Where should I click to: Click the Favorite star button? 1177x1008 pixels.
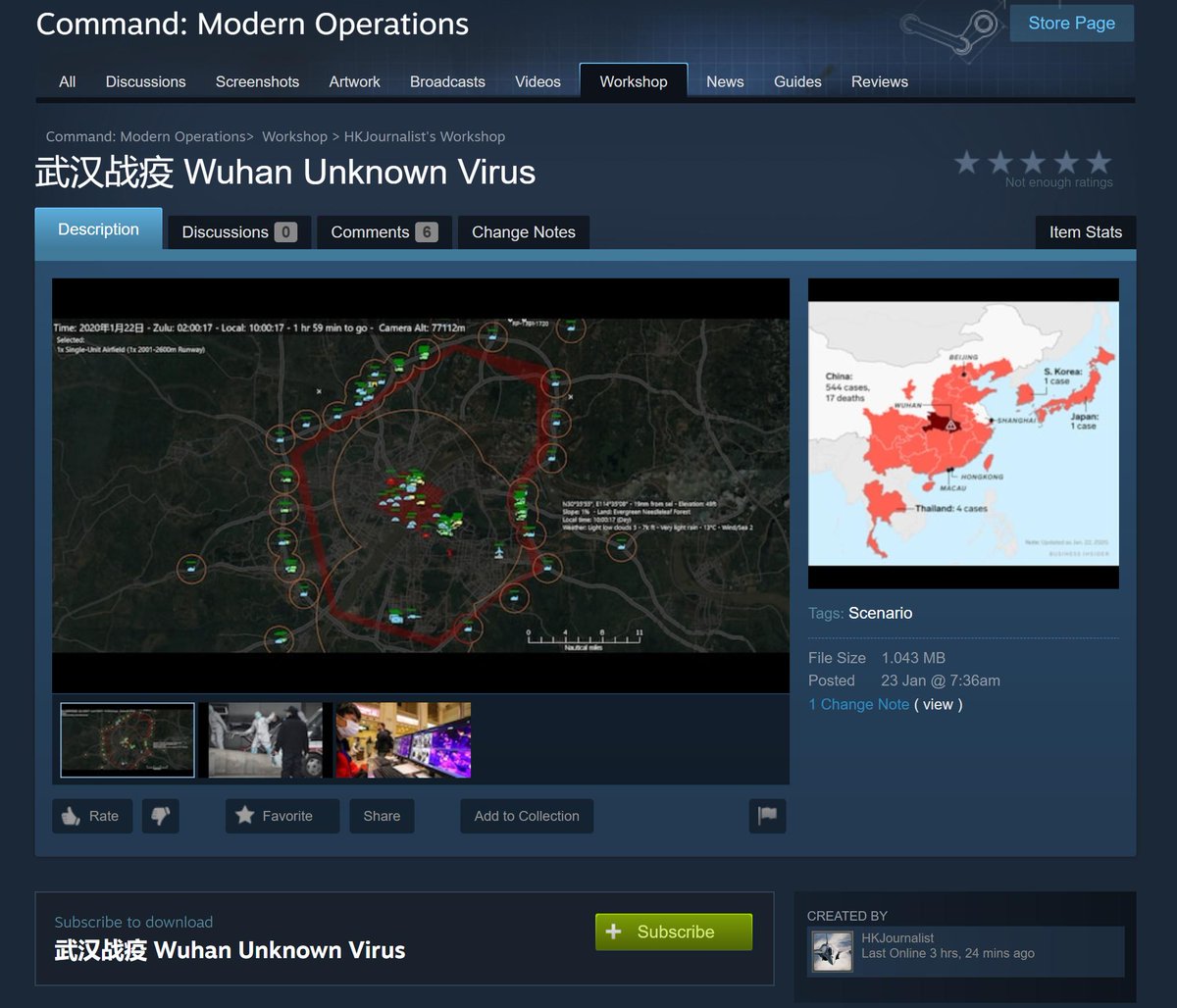(x=282, y=816)
